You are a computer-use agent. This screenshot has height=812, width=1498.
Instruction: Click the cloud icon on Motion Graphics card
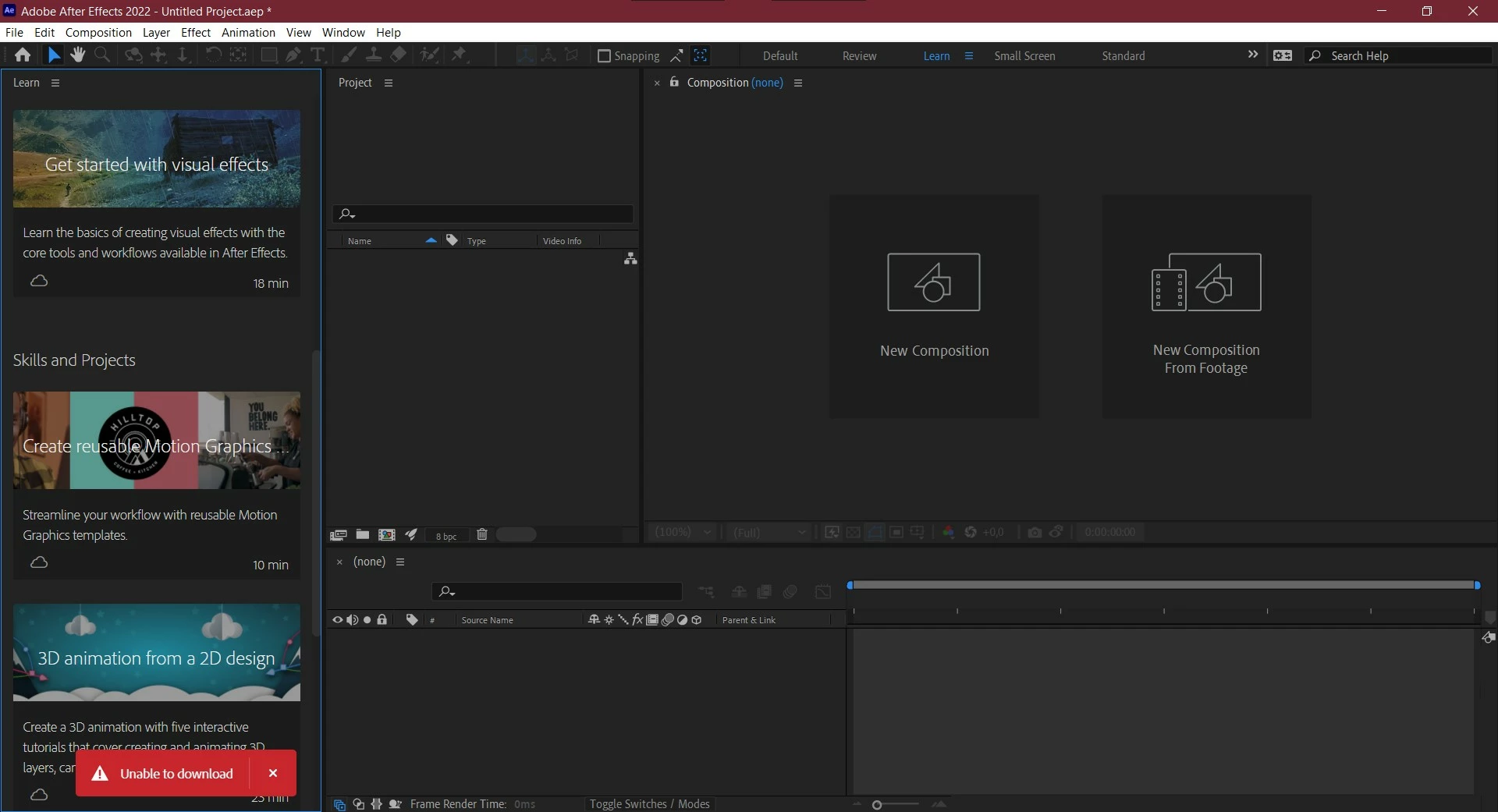click(x=39, y=562)
